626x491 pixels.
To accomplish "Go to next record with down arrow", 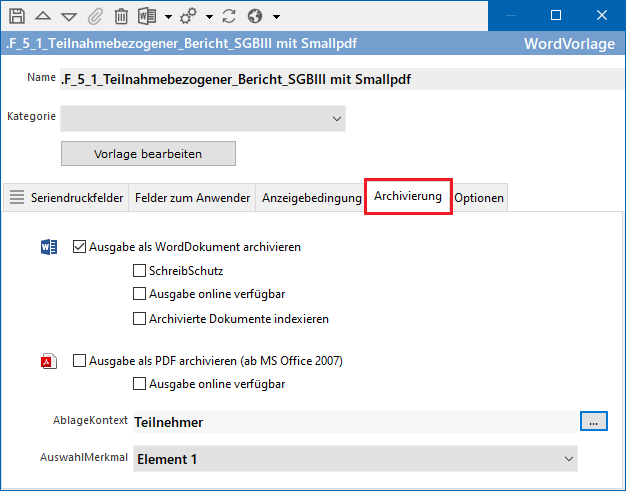I will pyautogui.click(x=69, y=16).
